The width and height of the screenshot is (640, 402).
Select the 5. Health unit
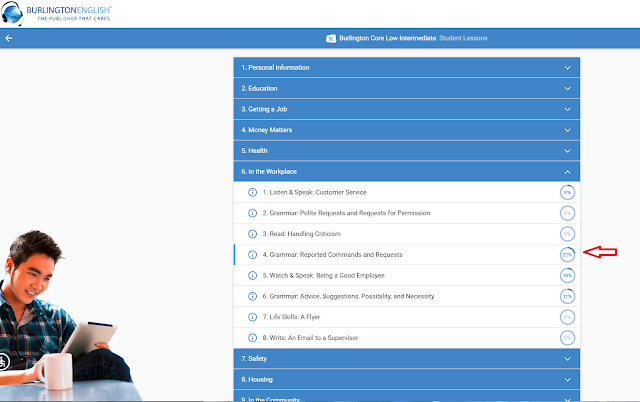407,151
